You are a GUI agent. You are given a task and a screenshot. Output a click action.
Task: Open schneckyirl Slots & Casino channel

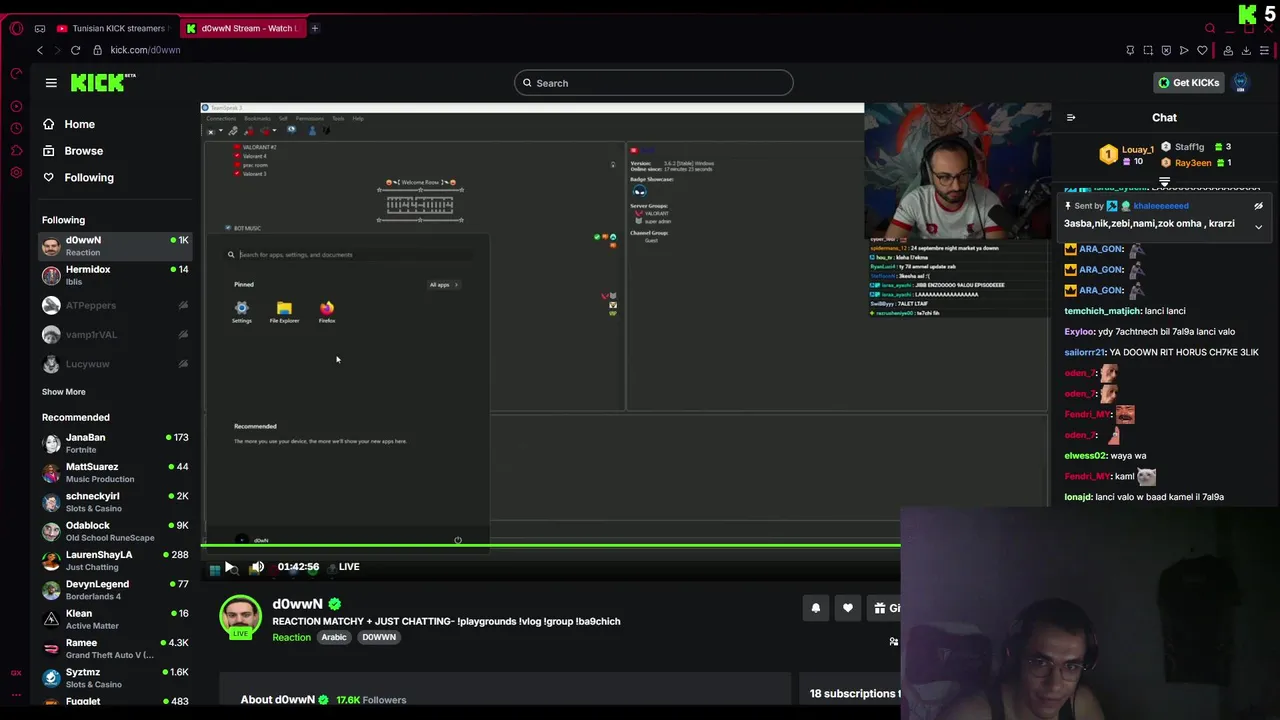116,502
